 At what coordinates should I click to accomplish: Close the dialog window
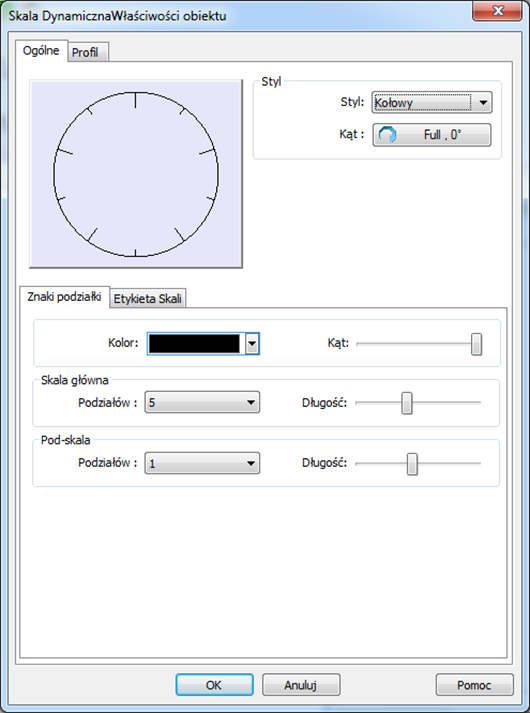tap(497, 10)
